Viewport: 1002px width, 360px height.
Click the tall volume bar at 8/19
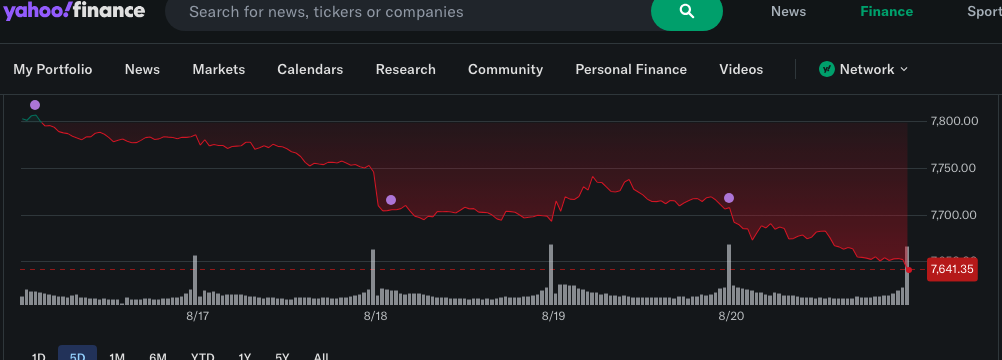[x=551, y=274]
